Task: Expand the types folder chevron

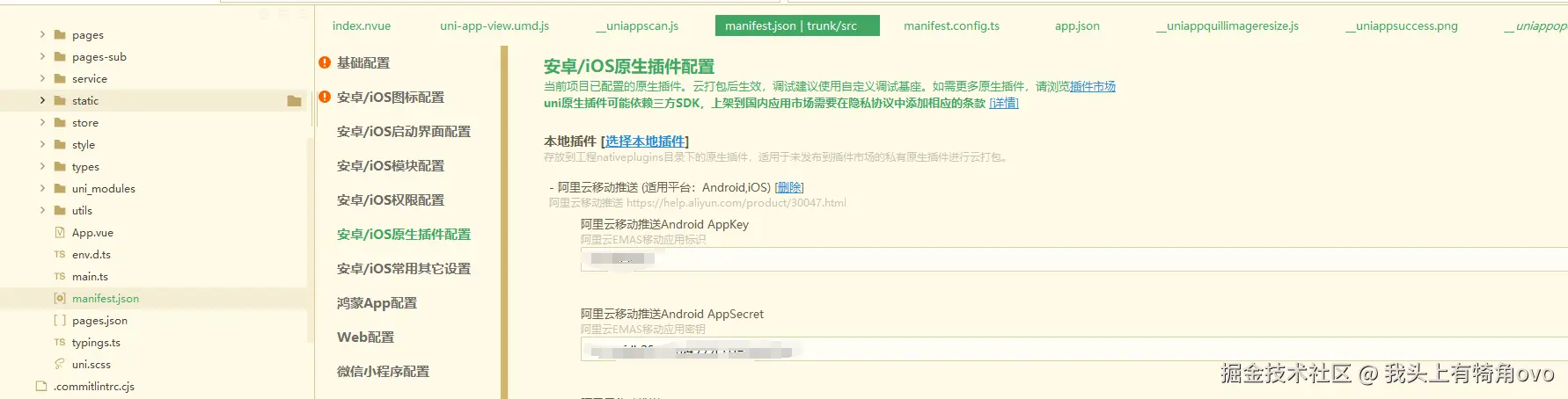Action: coord(42,166)
